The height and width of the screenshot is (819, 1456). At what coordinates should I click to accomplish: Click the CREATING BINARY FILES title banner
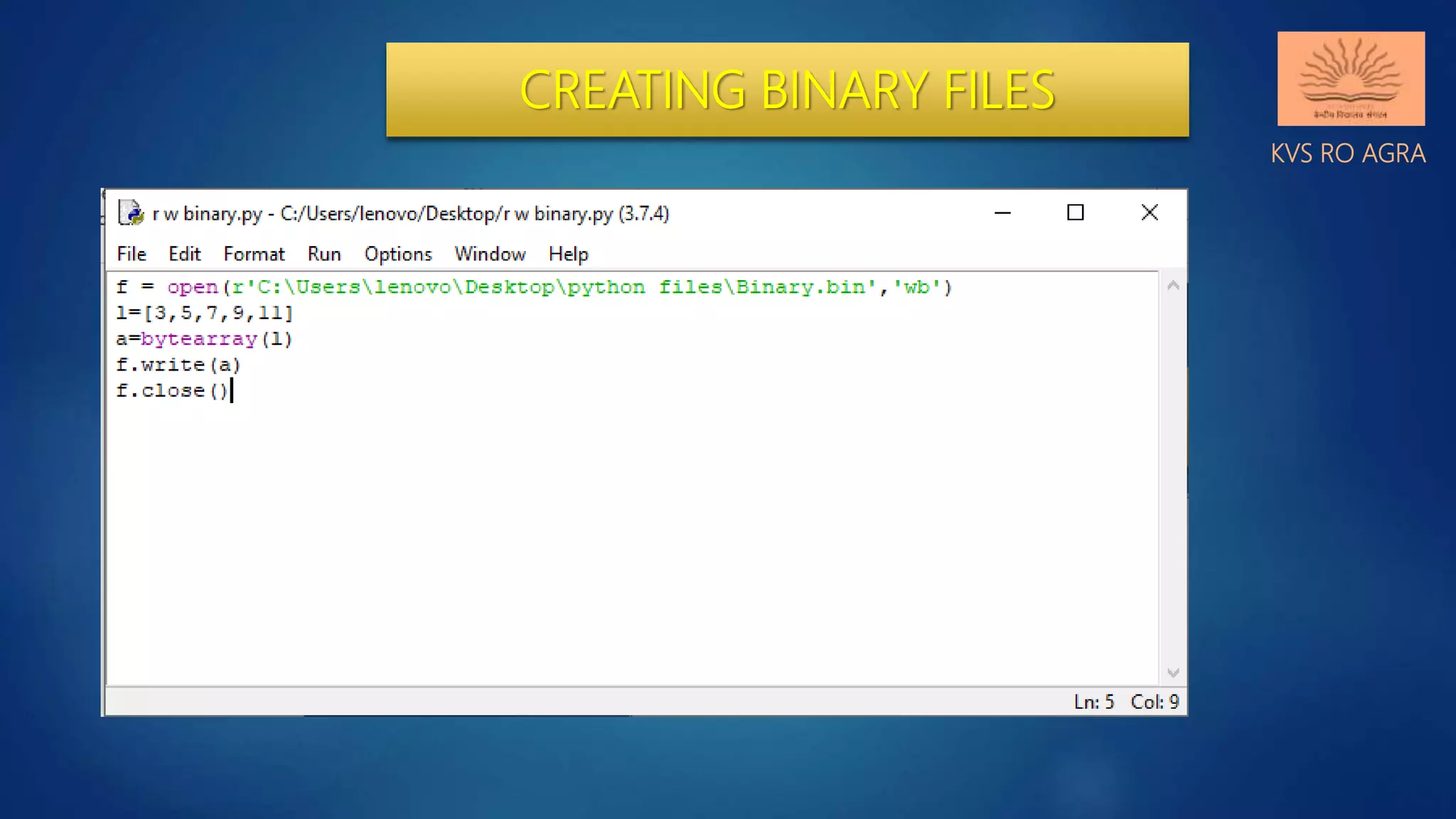pyautogui.click(x=787, y=90)
